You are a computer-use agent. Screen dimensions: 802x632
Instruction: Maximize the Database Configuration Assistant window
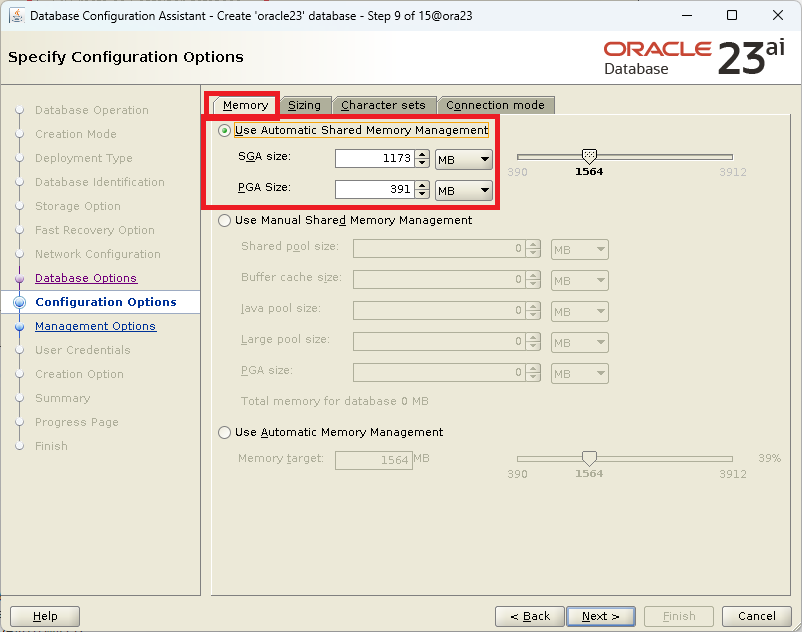[732, 15]
